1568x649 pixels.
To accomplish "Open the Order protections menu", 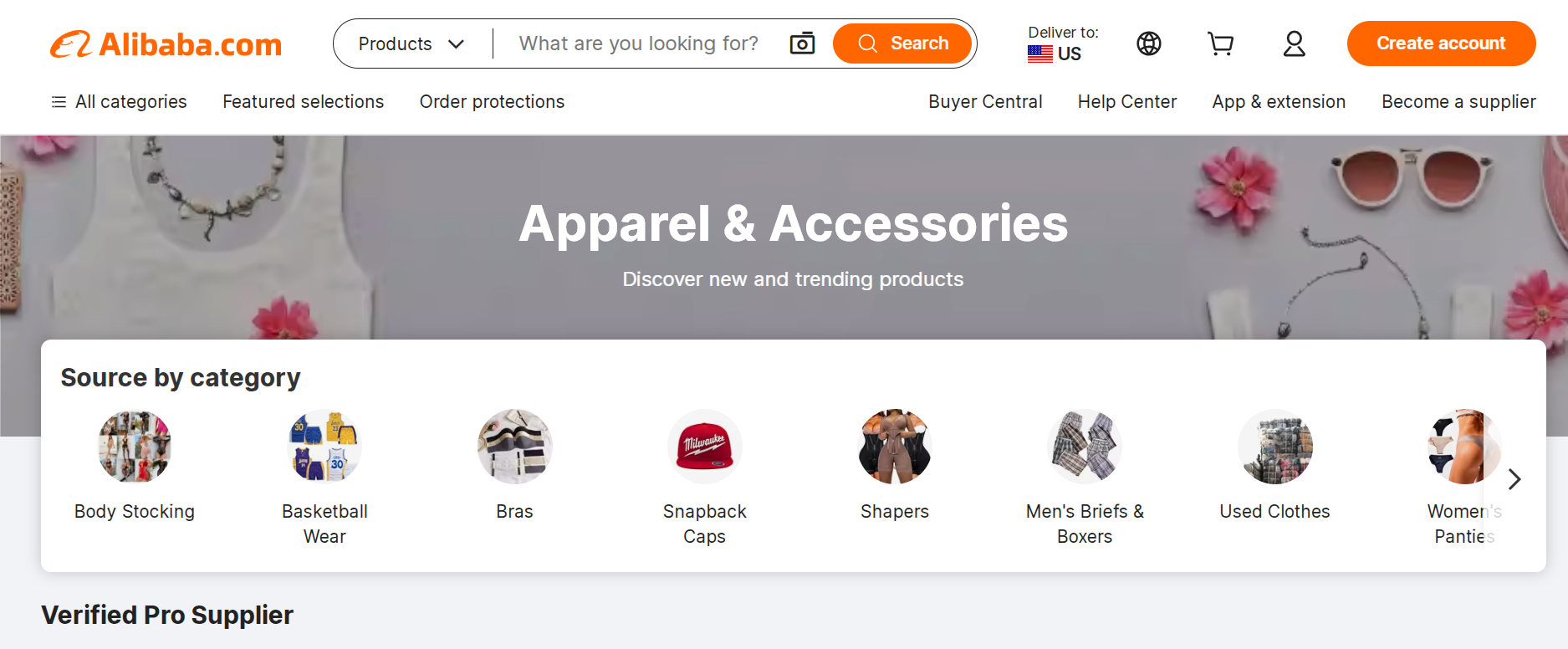I will tap(492, 101).
